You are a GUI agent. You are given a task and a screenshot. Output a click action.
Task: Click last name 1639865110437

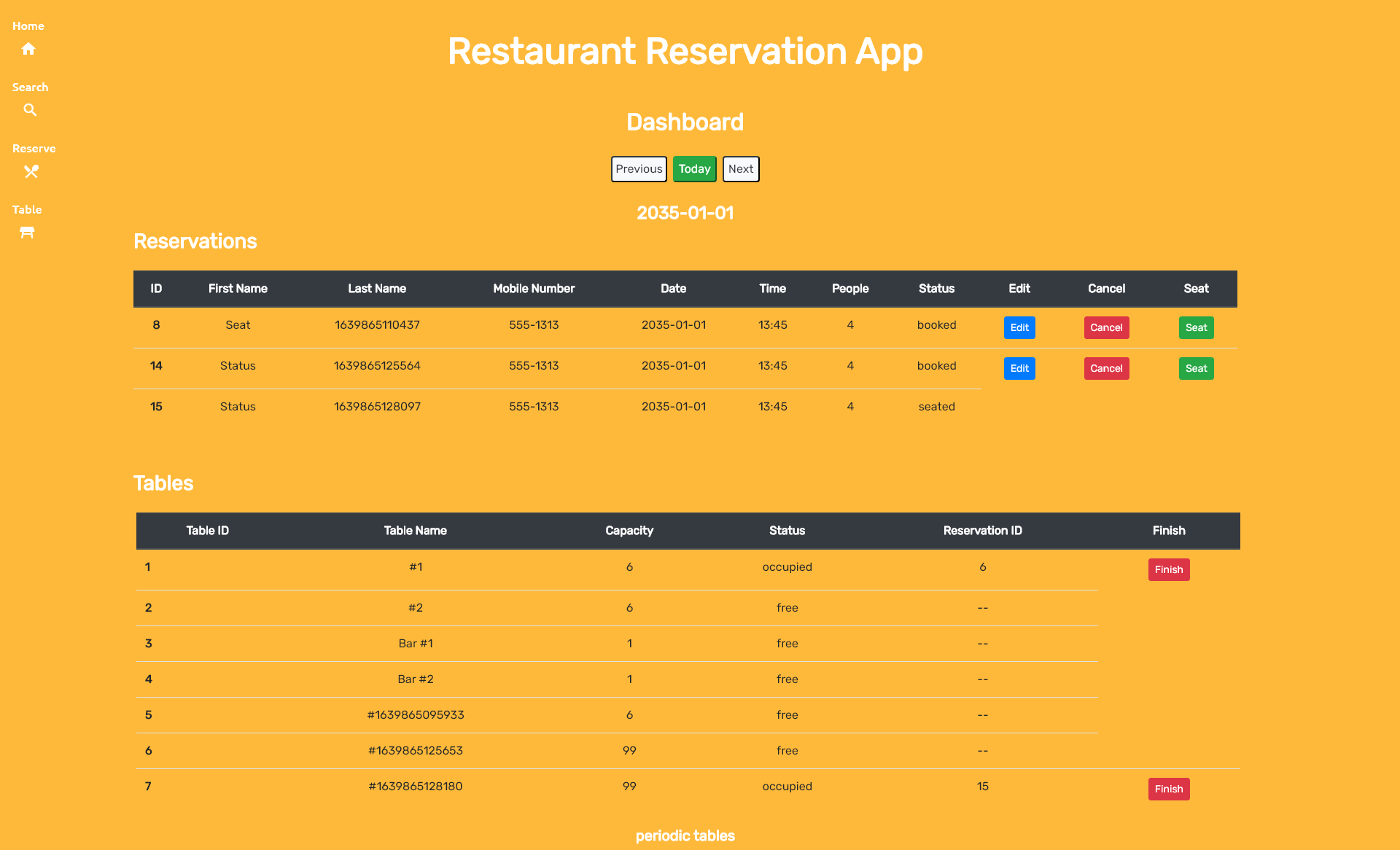[377, 325]
